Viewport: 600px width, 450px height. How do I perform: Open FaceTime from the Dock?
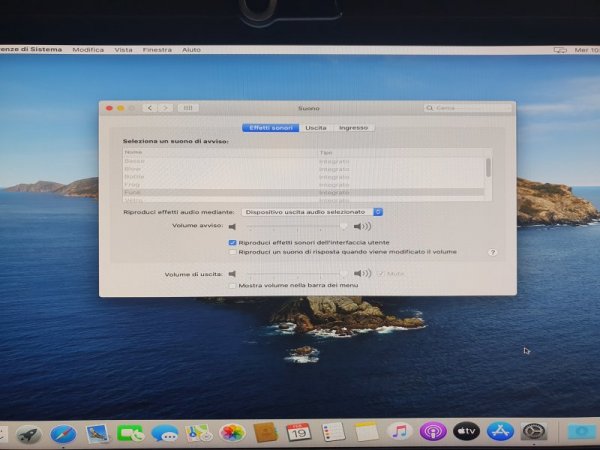click(x=130, y=434)
